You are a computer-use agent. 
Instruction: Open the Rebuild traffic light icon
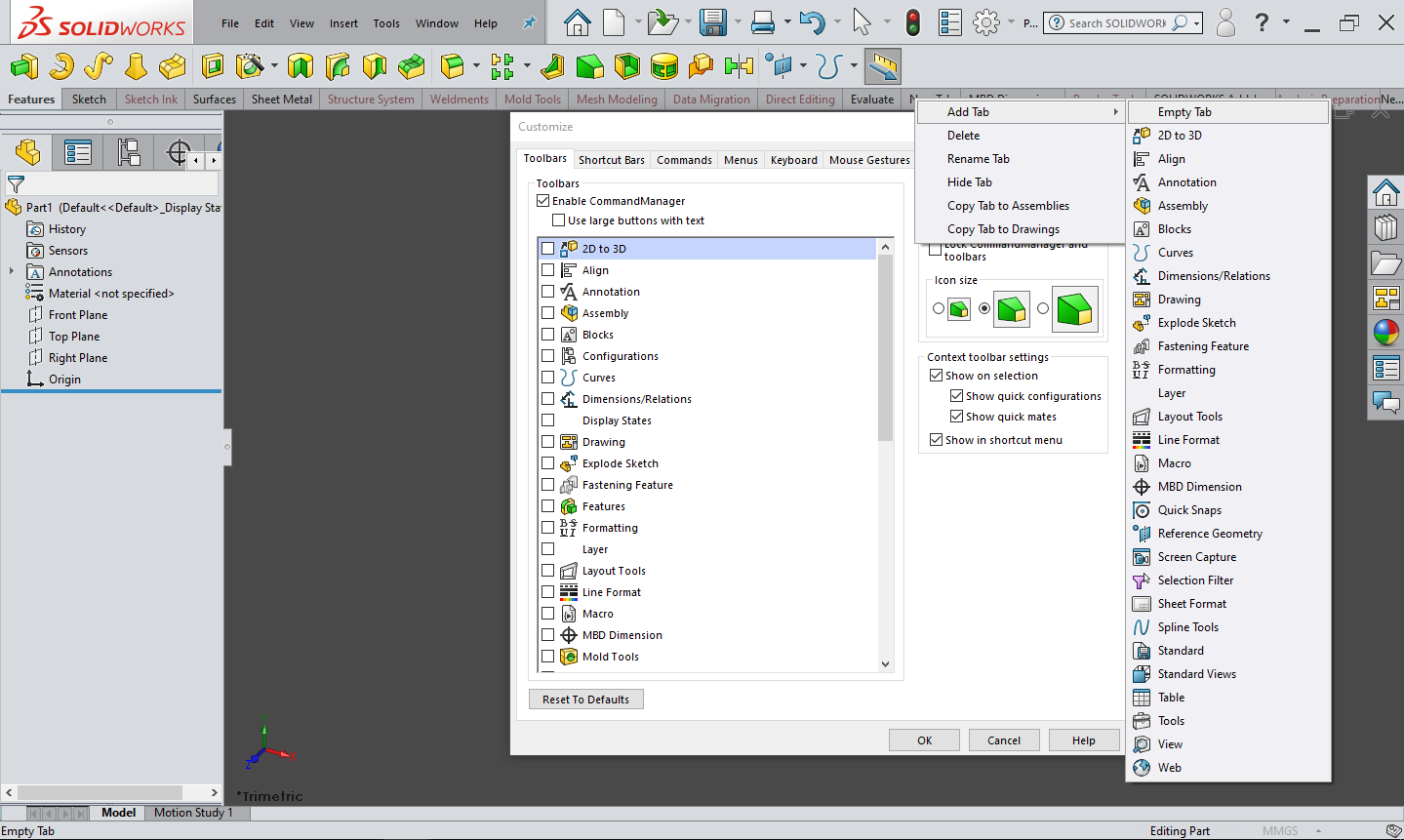point(913,22)
